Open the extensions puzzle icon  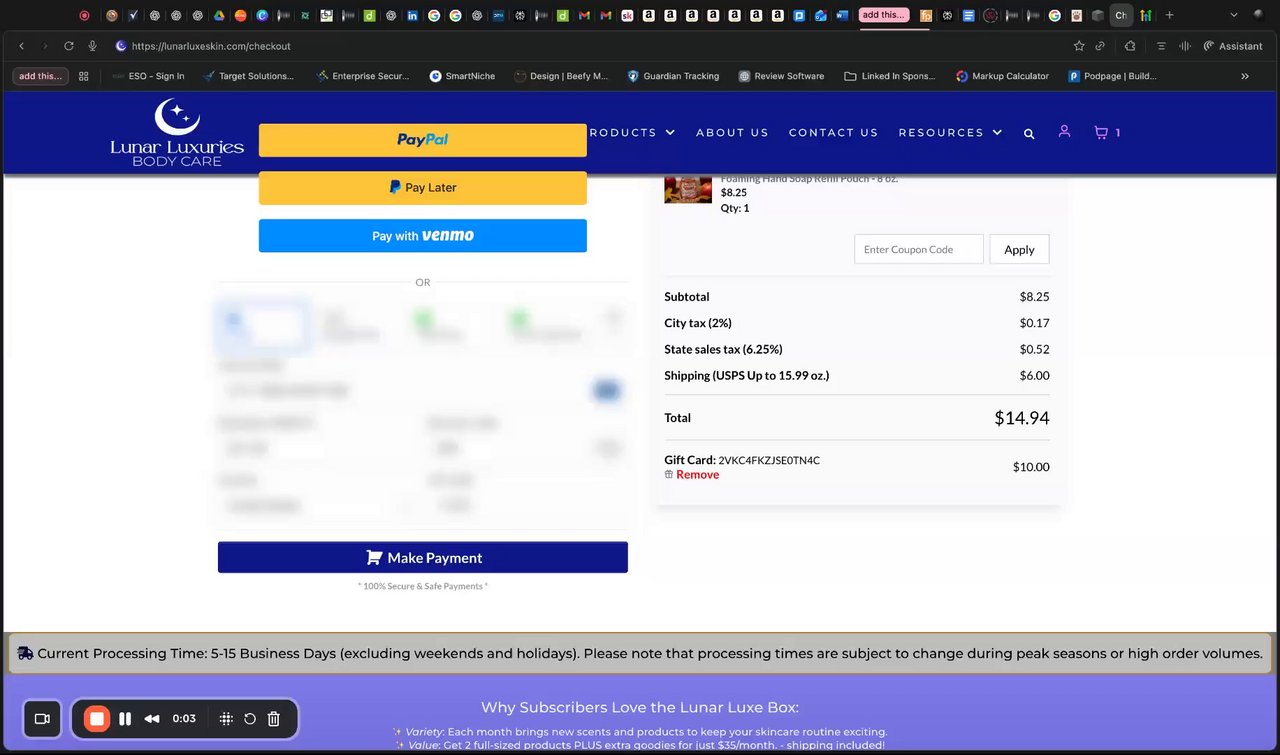click(x=1130, y=46)
